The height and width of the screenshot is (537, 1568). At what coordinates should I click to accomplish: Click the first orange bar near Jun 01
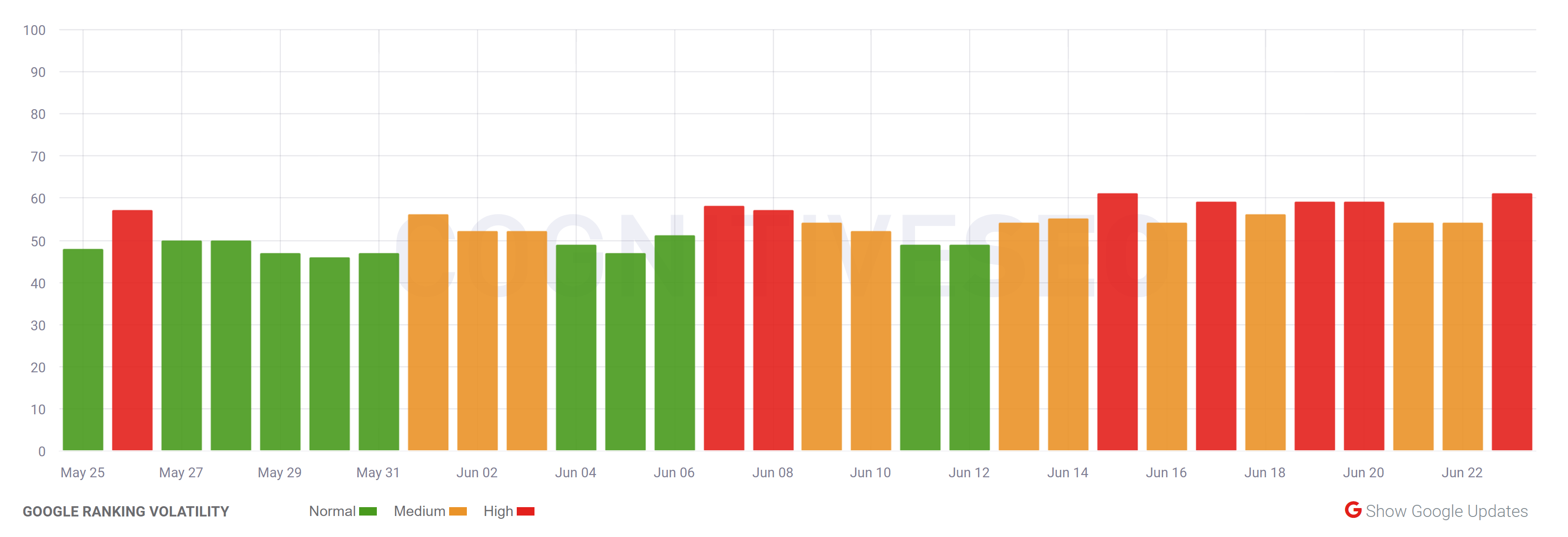tap(427, 335)
